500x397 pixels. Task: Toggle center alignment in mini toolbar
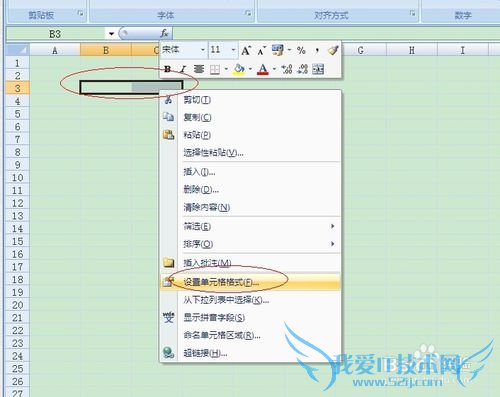click(x=199, y=69)
